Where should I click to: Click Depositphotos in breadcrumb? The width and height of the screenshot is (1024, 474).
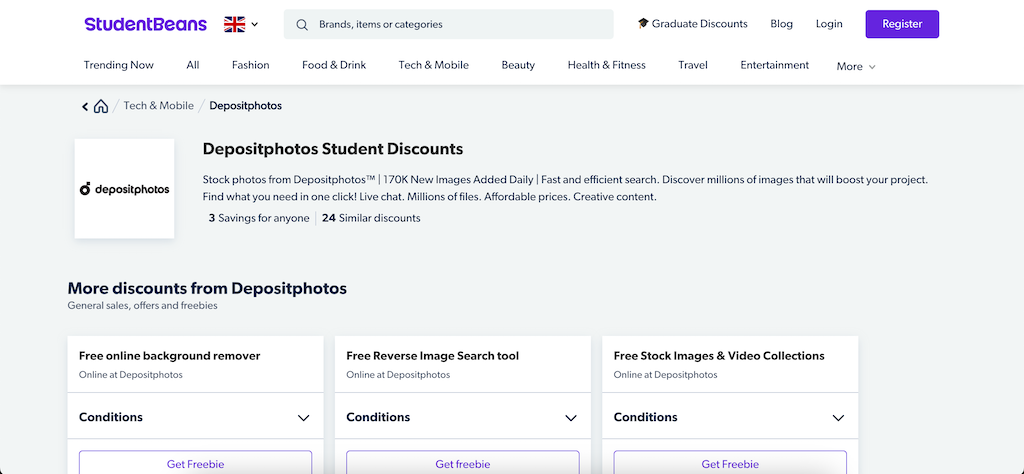(246, 105)
